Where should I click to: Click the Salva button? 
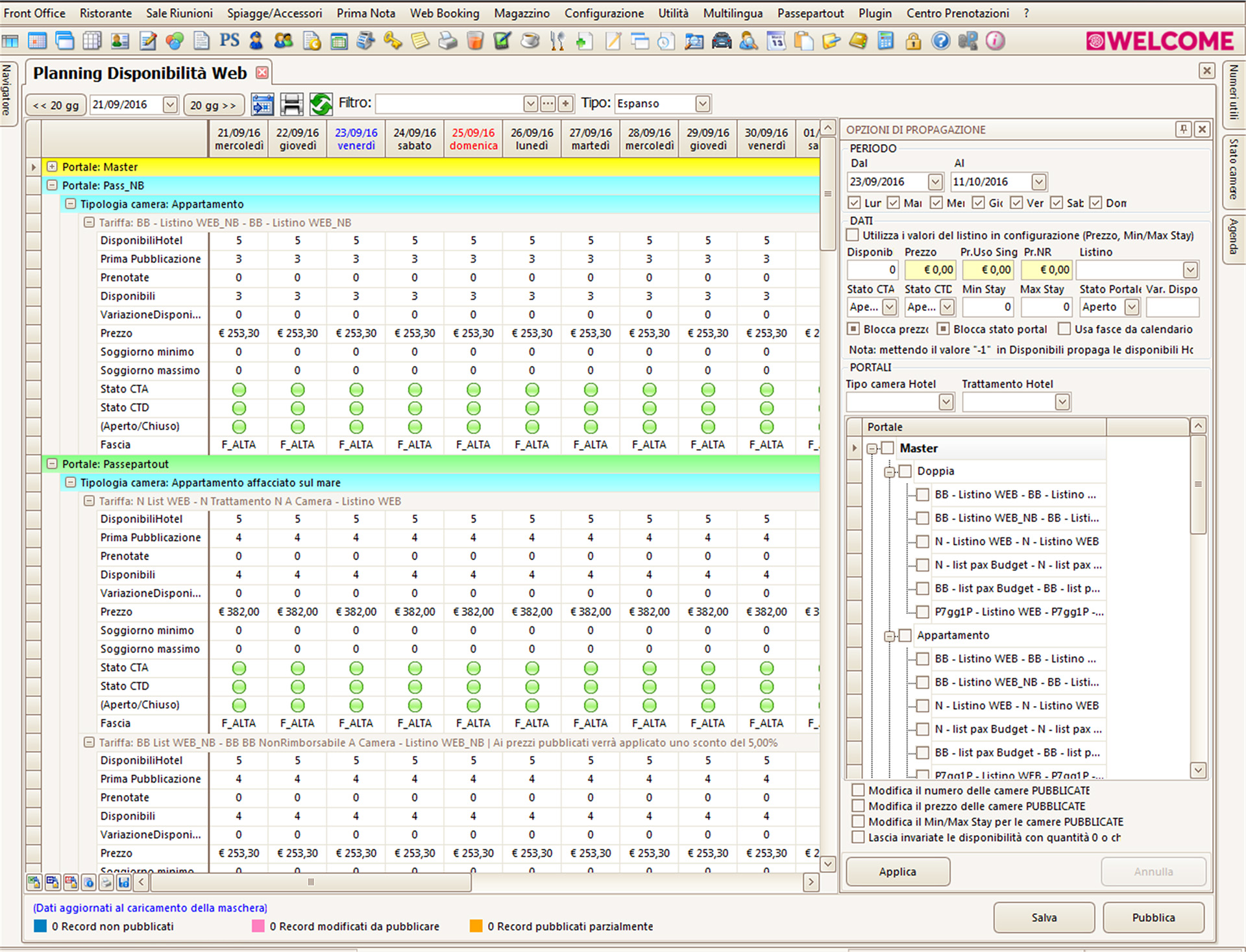click(x=1044, y=918)
